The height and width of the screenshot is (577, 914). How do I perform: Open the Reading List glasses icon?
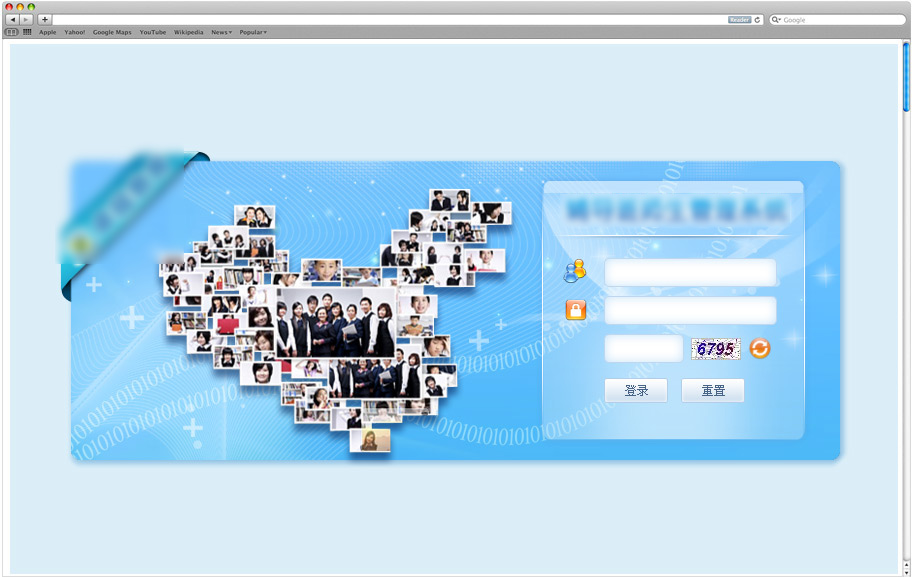(x=12, y=32)
